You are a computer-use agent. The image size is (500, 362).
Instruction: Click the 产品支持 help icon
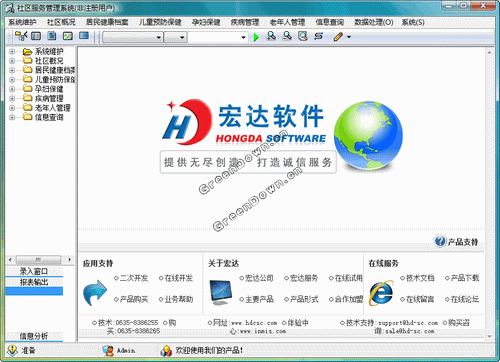[x=440, y=241]
